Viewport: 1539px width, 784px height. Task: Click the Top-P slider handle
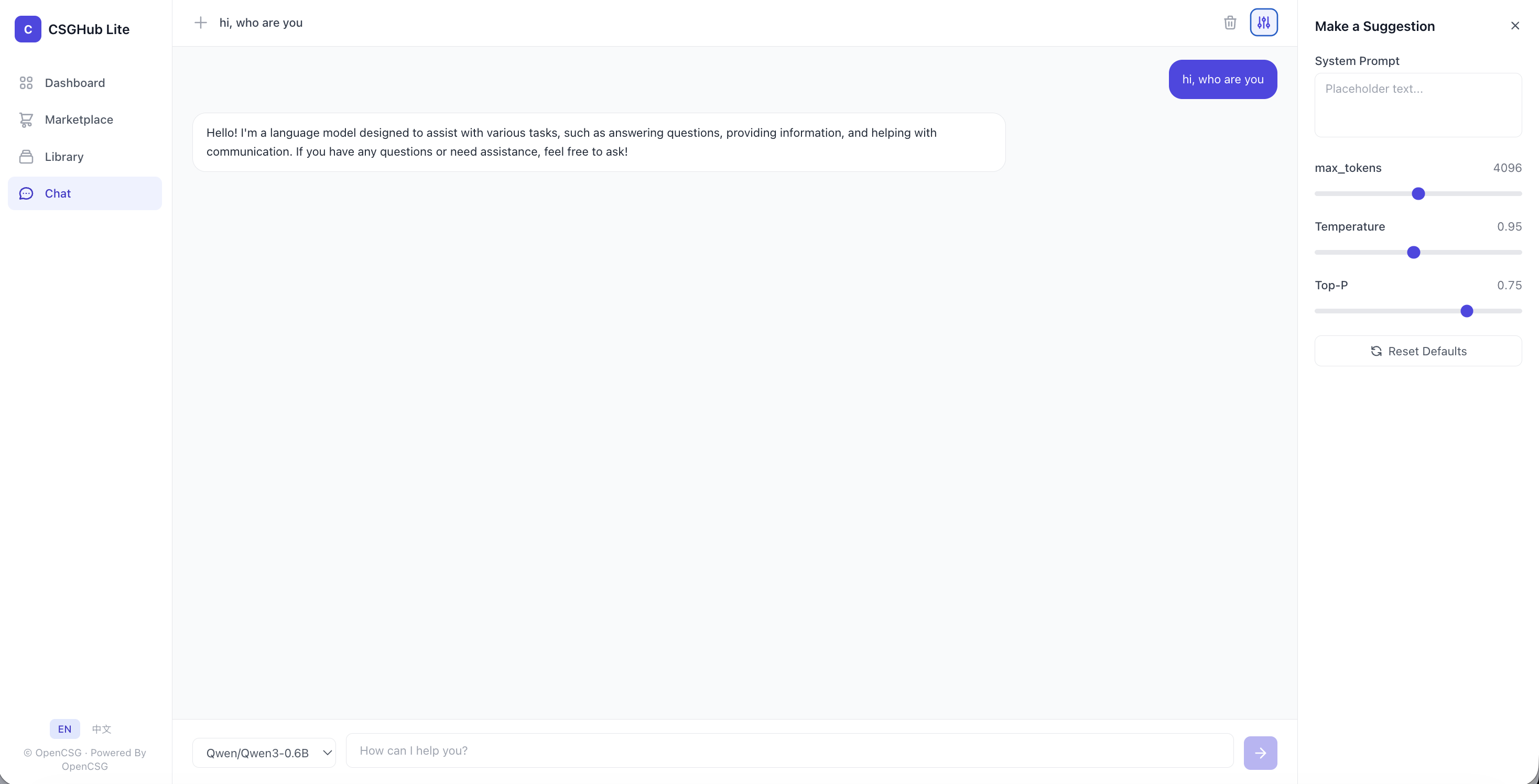[1466, 311]
